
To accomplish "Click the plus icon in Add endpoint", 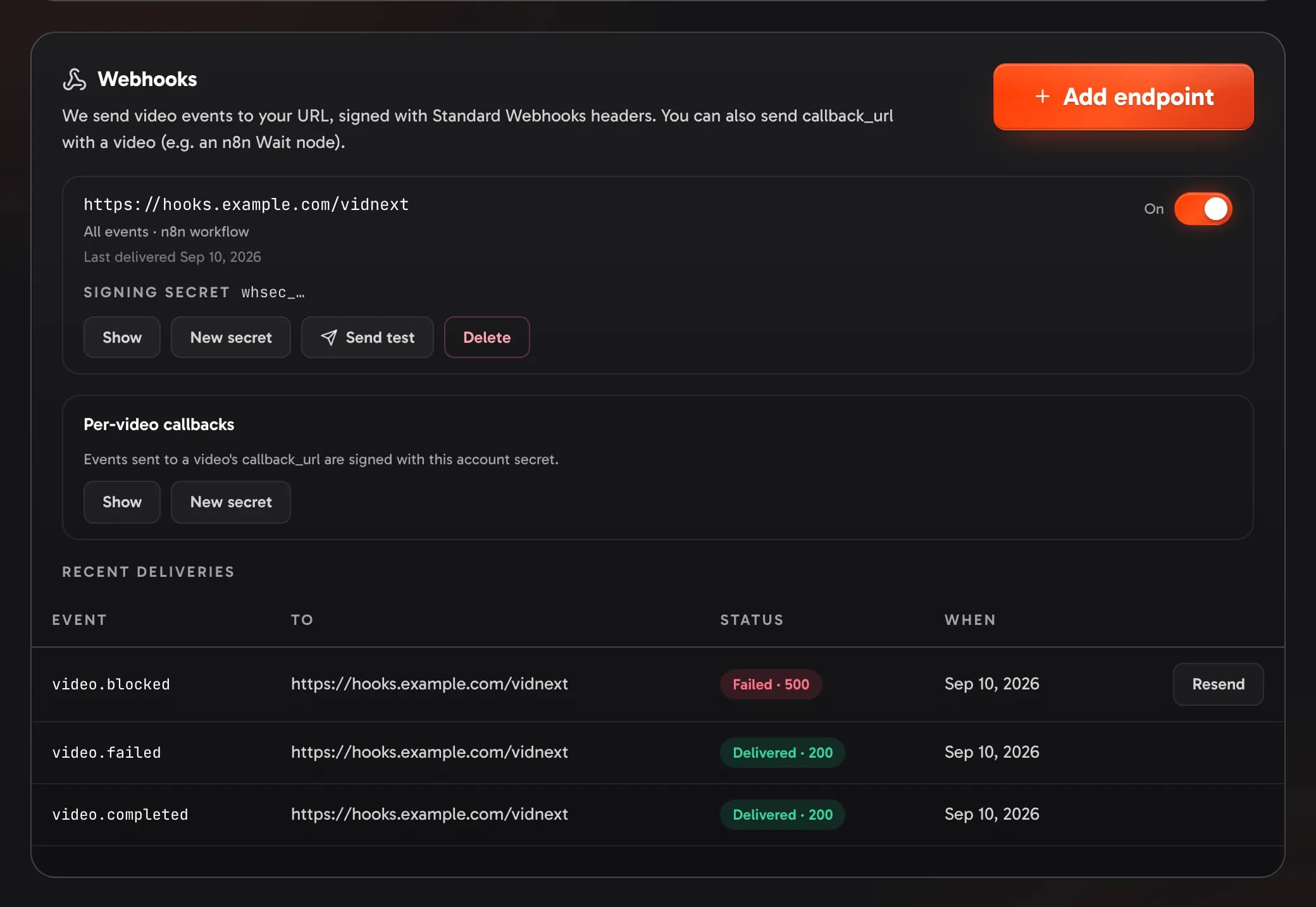I will pyautogui.click(x=1042, y=97).
